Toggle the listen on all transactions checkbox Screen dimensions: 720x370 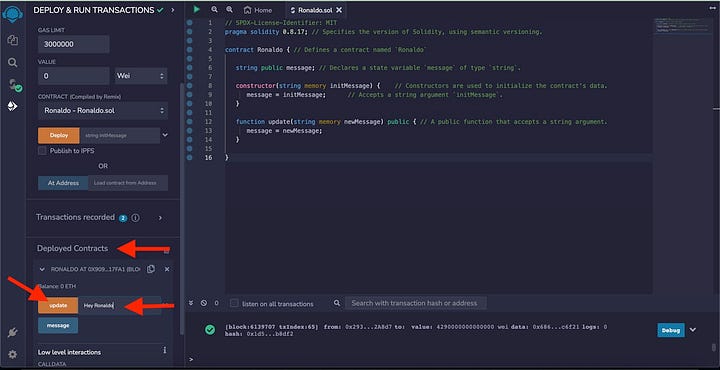(x=234, y=303)
